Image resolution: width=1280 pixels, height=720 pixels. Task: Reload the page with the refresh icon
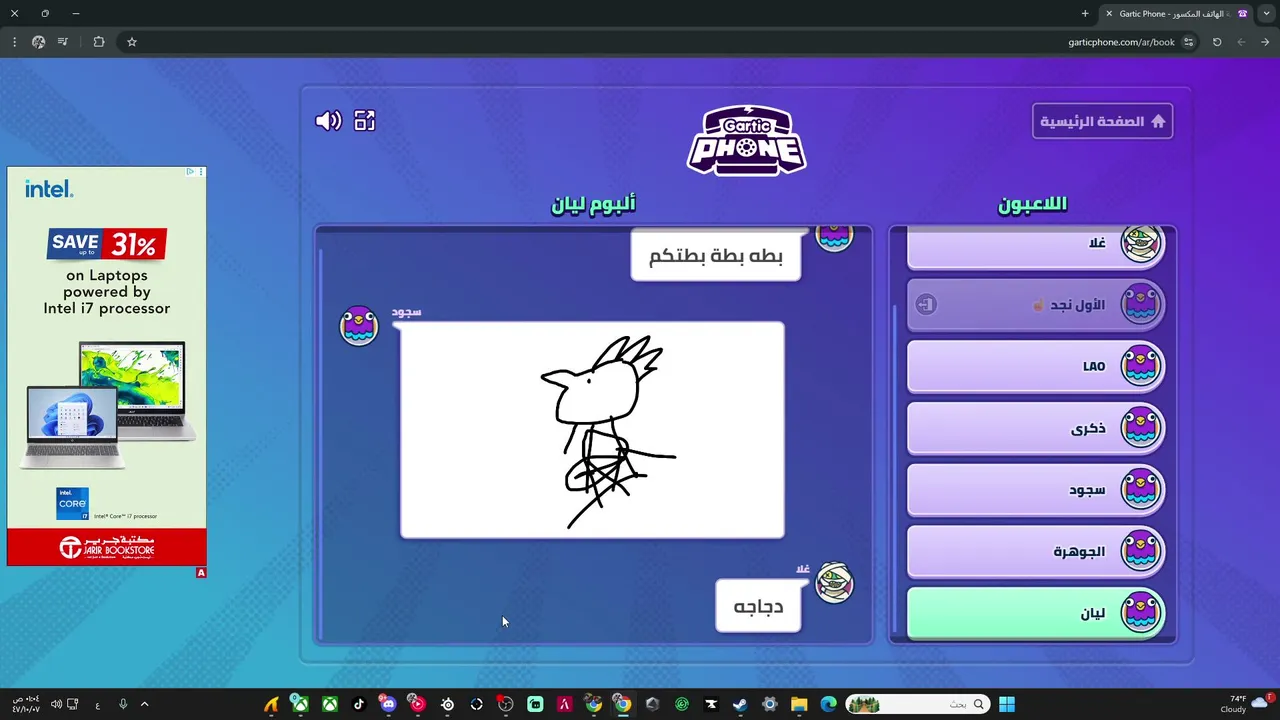(x=1217, y=42)
